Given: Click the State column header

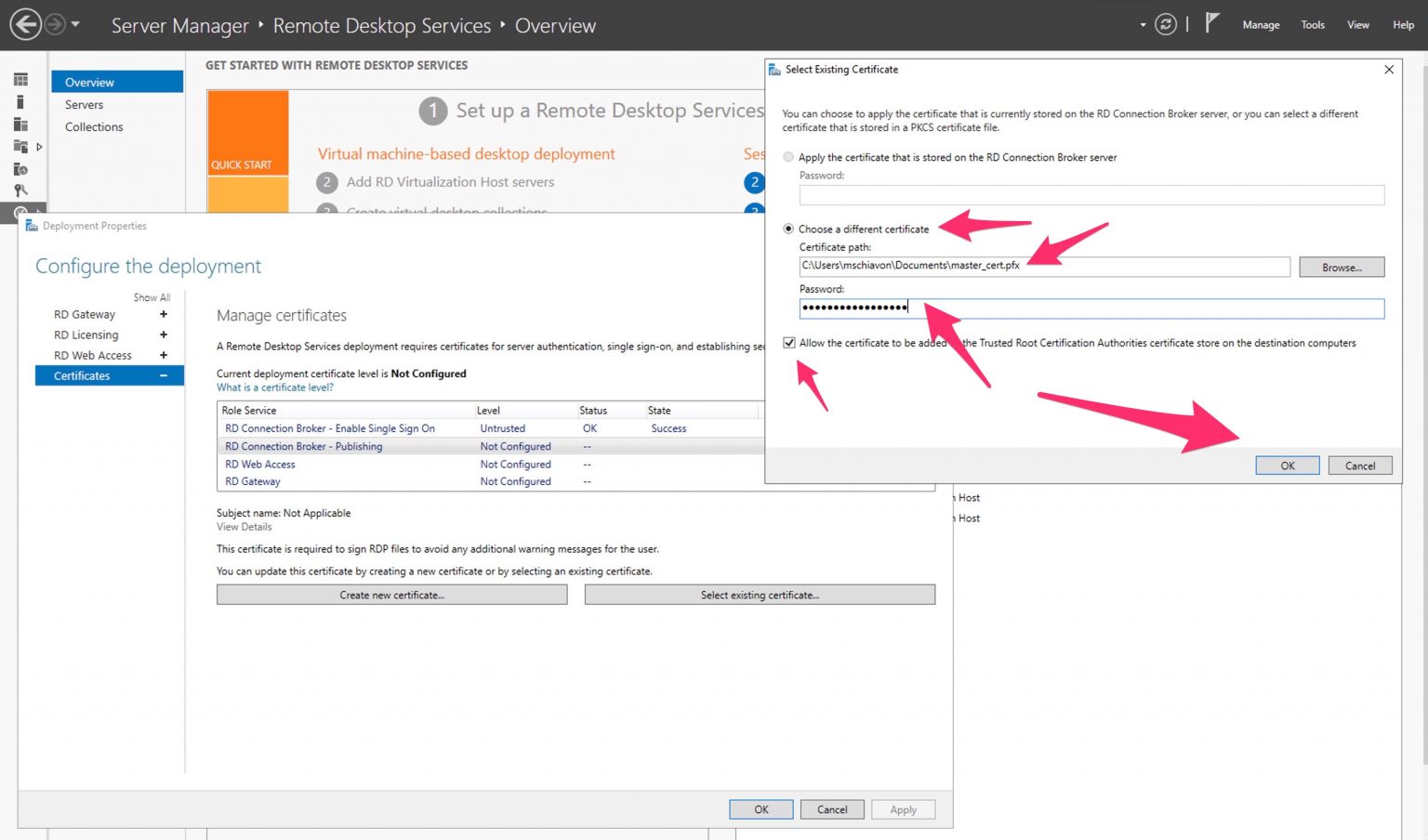Looking at the screenshot, I should 702,410.
